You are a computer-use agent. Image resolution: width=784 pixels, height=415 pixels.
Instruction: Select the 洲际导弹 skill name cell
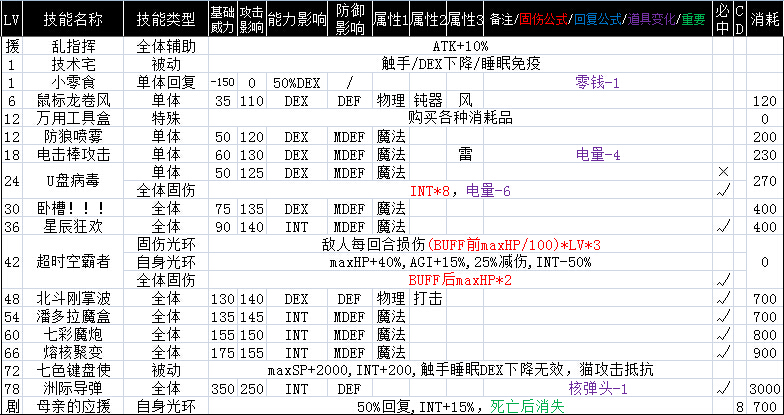tap(73, 388)
